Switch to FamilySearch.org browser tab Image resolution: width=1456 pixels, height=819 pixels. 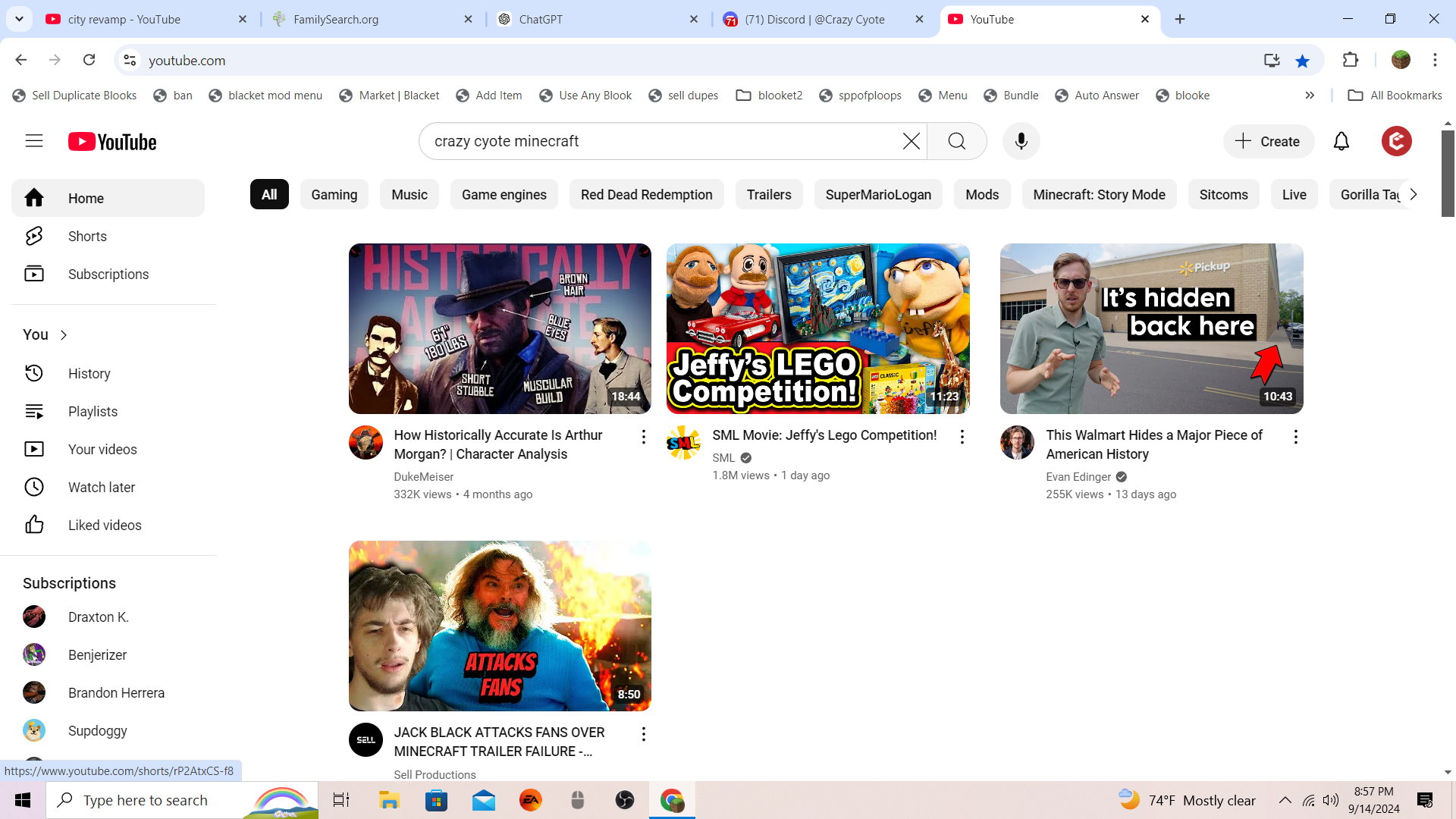pos(336,20)
